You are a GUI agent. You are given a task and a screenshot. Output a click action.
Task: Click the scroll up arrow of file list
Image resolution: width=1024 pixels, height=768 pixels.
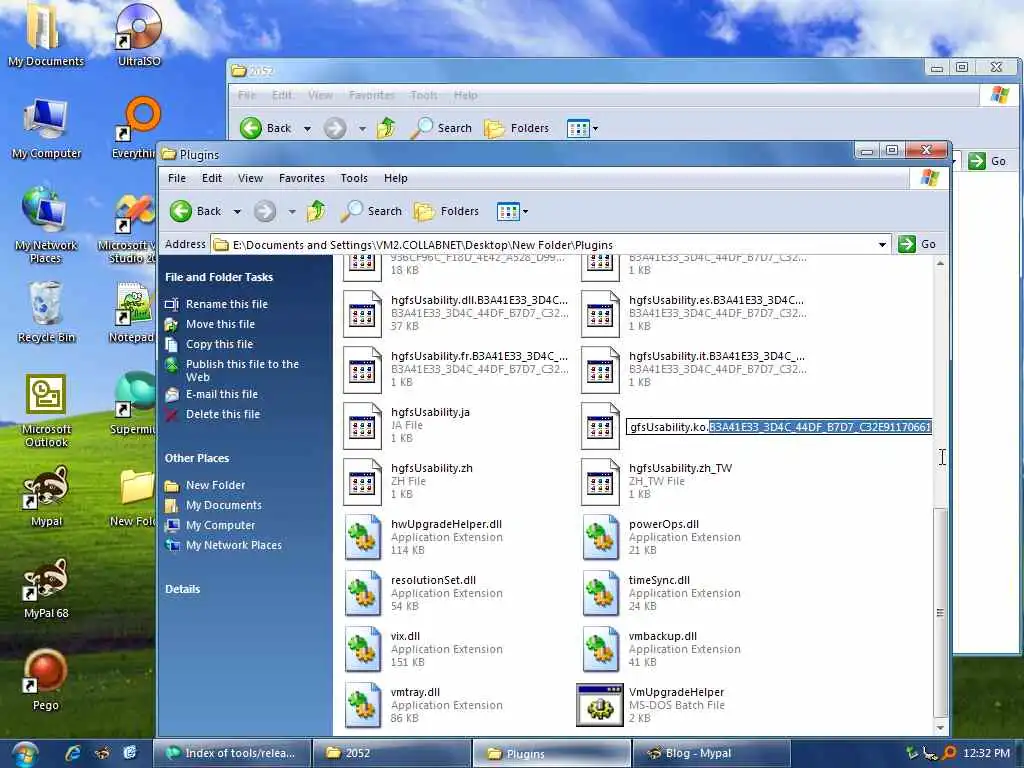(x=940, y=263)
